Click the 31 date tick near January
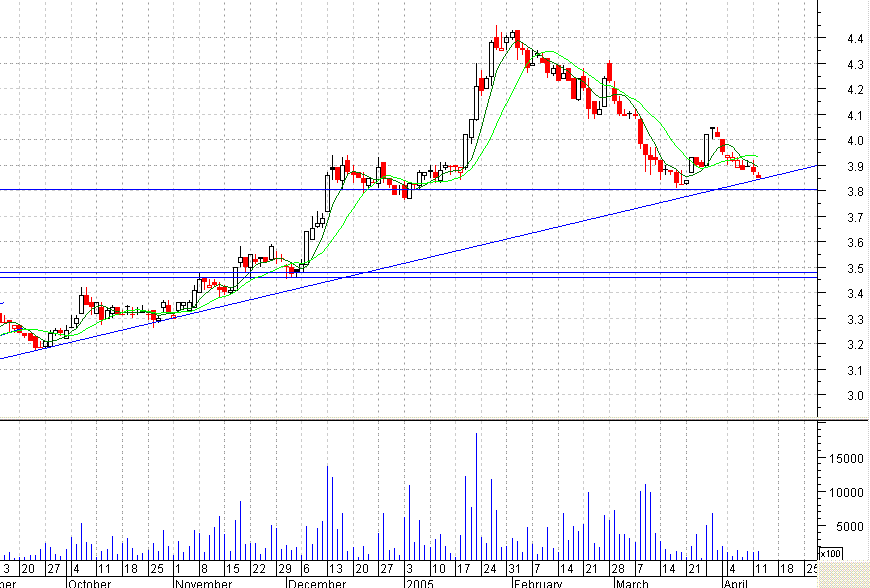This screenshot has height=588, width=870. click(x=516, y=569)
